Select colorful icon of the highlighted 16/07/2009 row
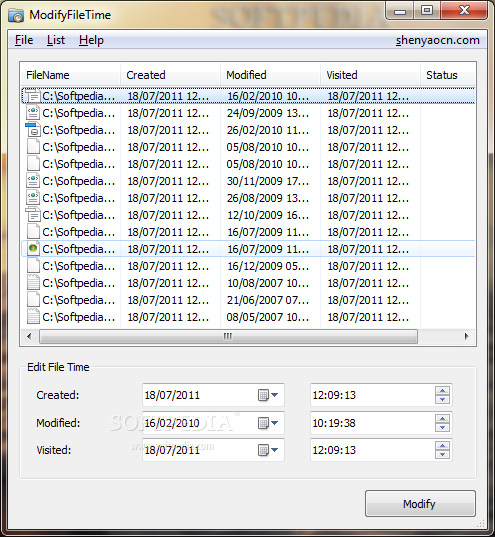495x537 pixels. [x=33, y=249]
